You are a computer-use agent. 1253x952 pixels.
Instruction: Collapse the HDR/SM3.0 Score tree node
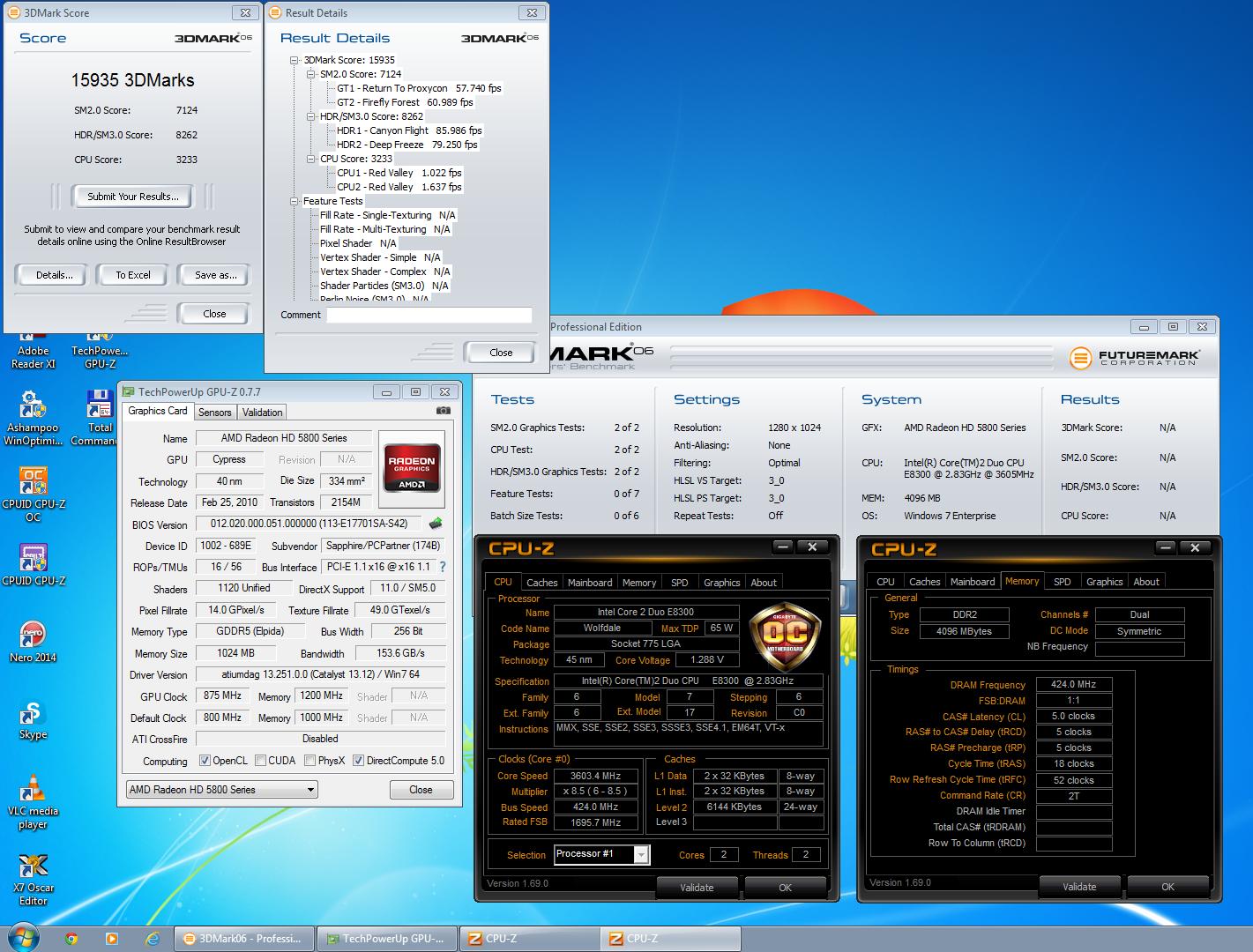tap(311, 116)
